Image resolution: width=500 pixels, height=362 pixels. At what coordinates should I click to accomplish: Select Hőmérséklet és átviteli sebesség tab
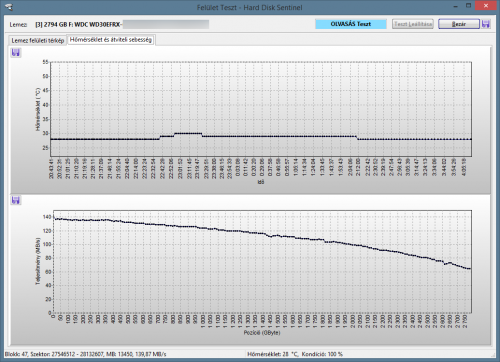click(x=111, y=39)
